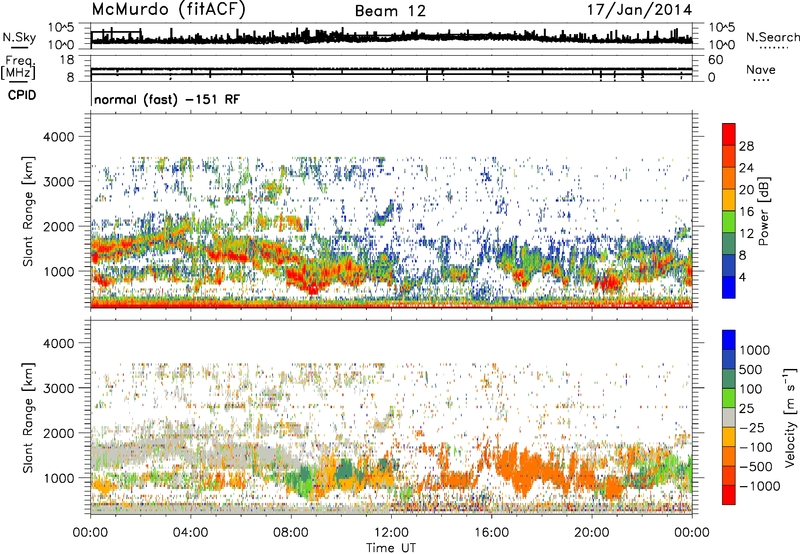Viewport: 800px width, 554px height.
Task: Click the Velocity [m s-1] colorbar title
Action: coord(790,418)
